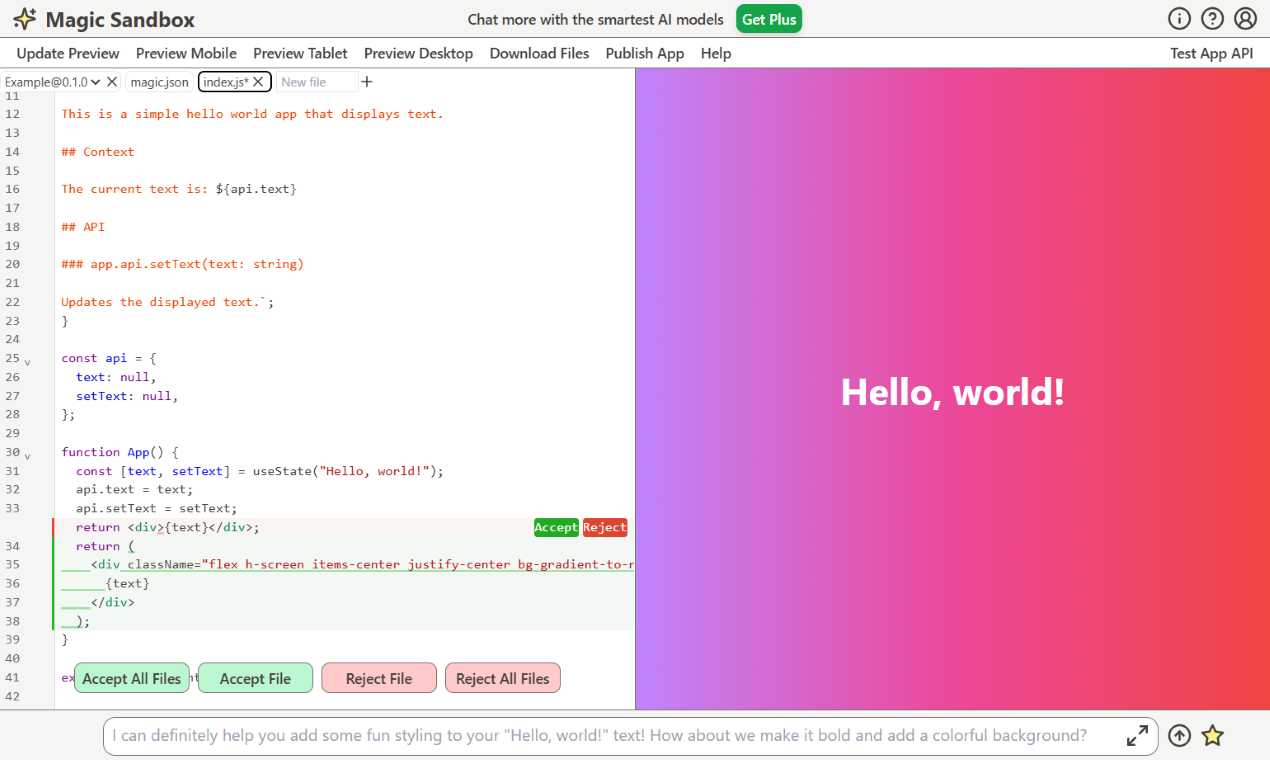Click the Magic Sandbox sparkle logo
The height and width of the screenshot is (760, 1270).
[25, 19]
